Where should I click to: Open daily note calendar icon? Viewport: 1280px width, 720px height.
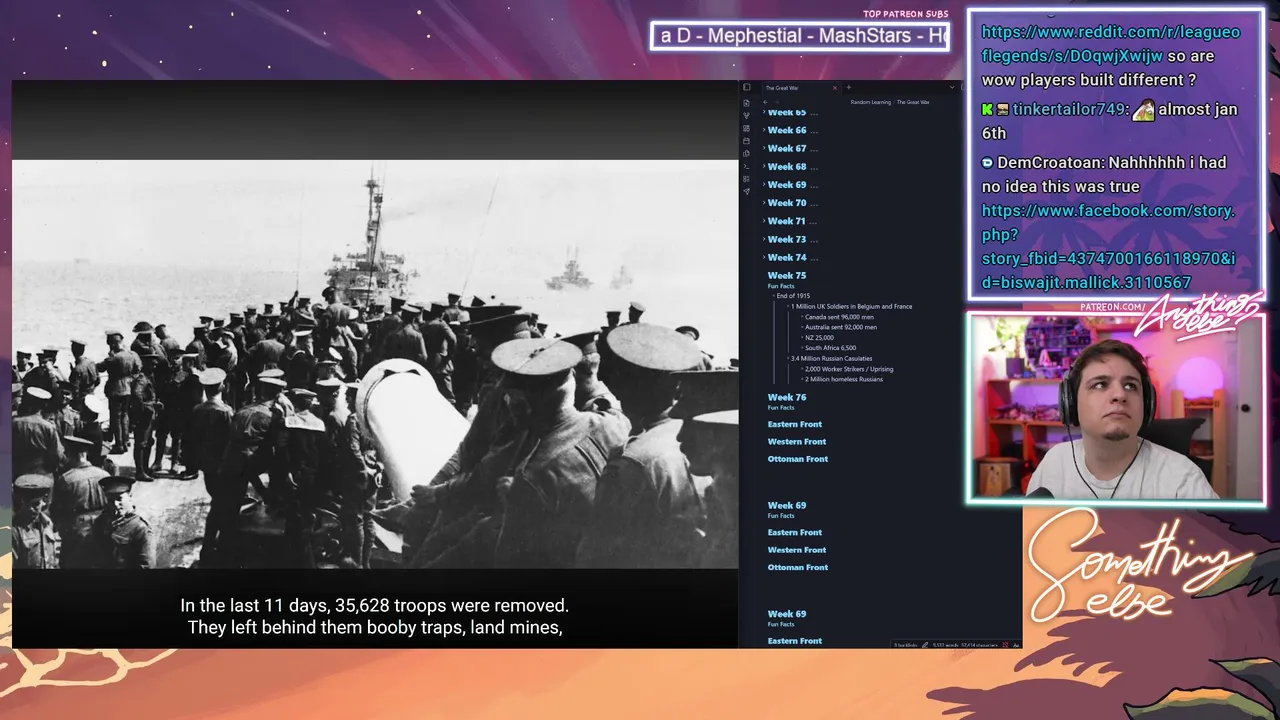click(746, 141)
